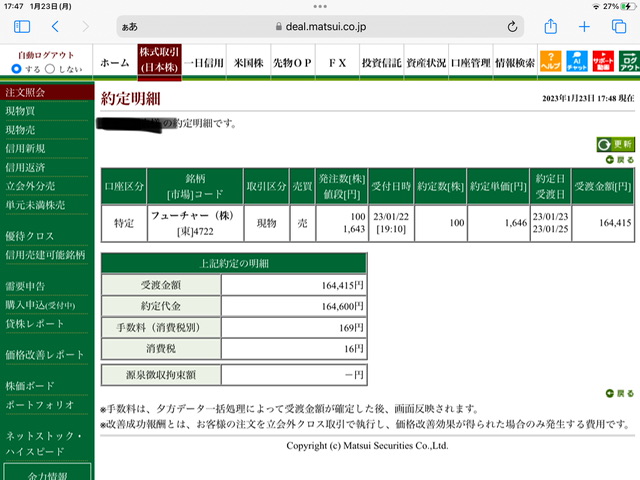Open the blue AIチャット icon
Image resolution: width=640 pixels, height=480 pixels.
[x=577, y=61]
